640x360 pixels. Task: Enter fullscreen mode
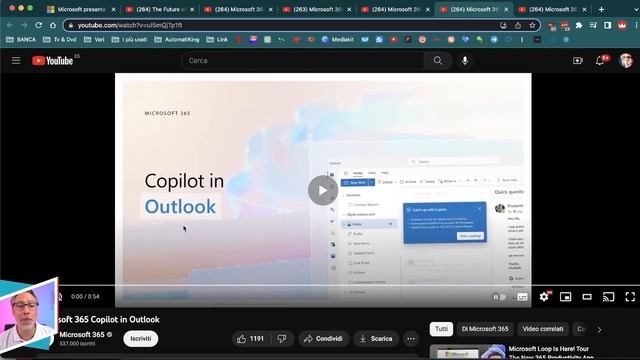tap(630, 297)
